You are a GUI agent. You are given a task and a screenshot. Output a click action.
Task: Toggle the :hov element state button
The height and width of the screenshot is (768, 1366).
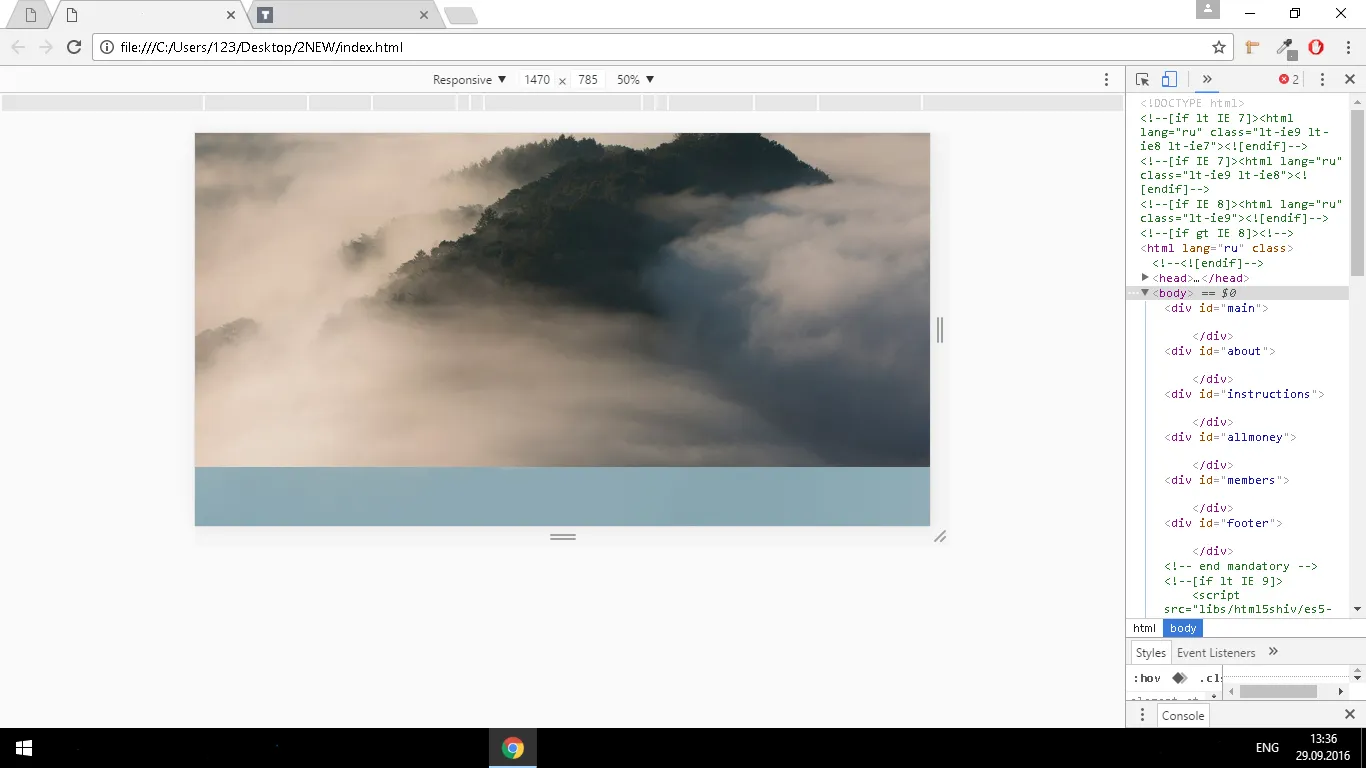1147,678
